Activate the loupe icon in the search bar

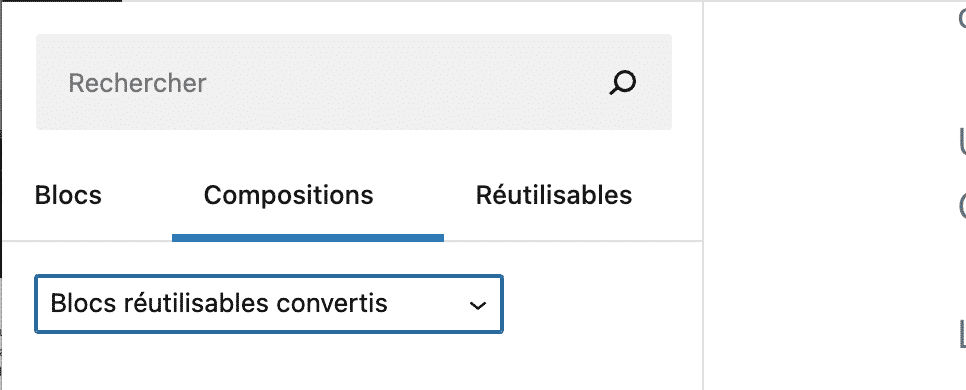pyautogui.click(x=622, y=83)
